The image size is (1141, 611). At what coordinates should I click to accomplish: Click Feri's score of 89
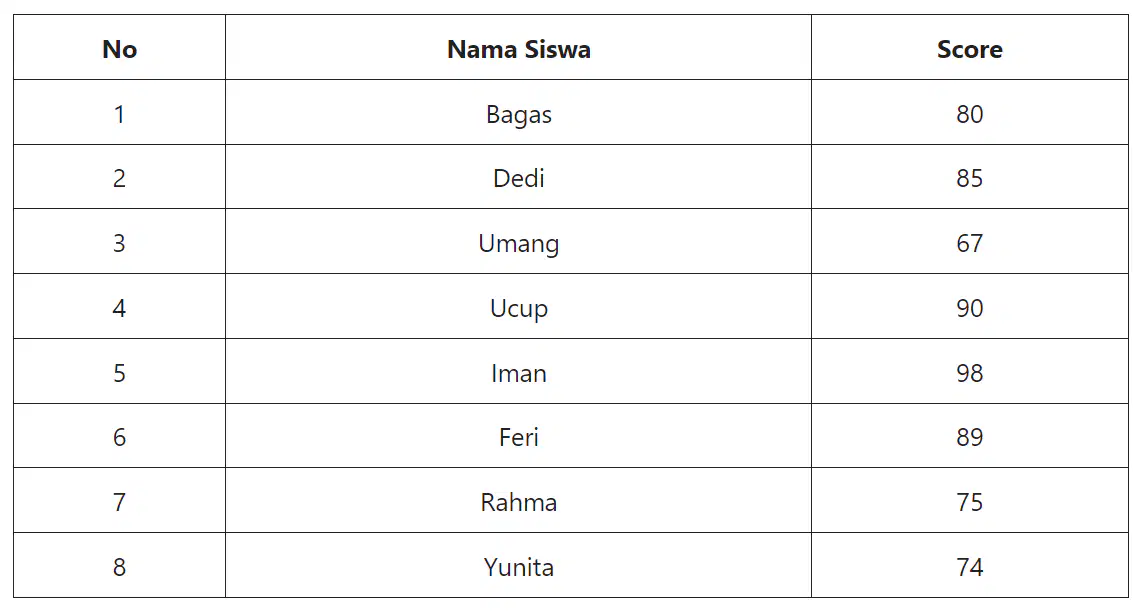pyautogui.click(x=969, y=436)
